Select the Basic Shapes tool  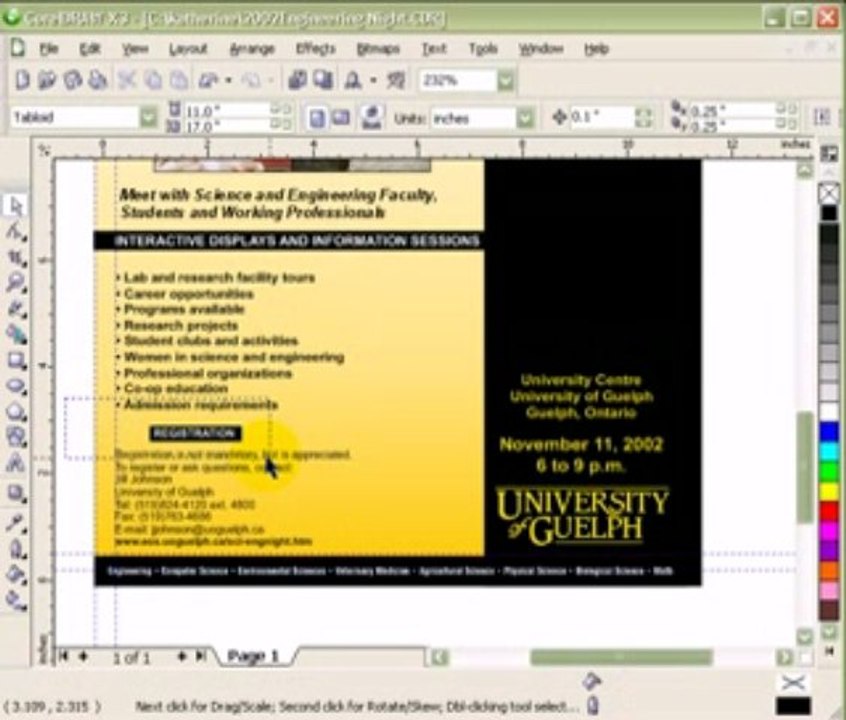pos(15,437)
